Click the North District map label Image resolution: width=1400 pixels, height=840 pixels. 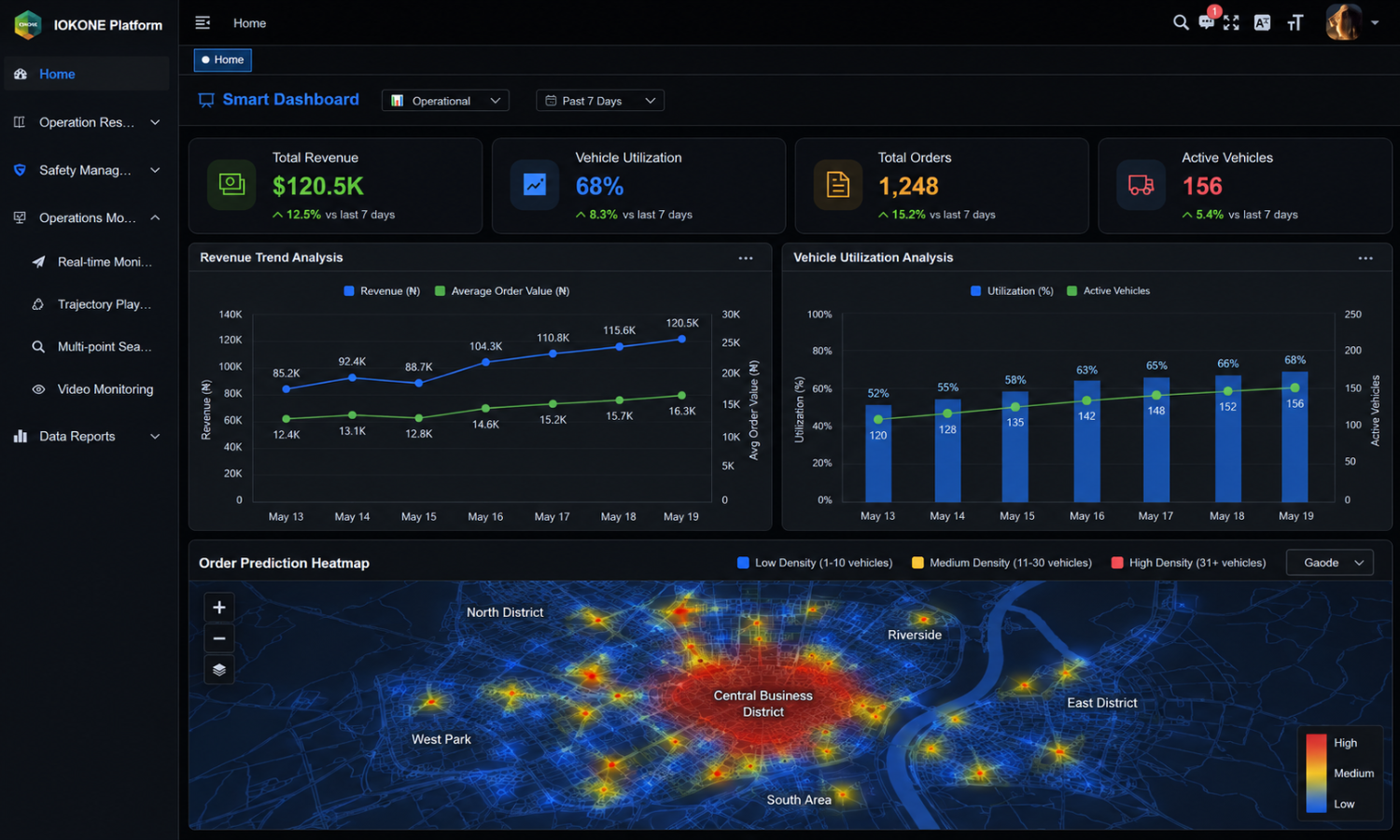[505, 612]
